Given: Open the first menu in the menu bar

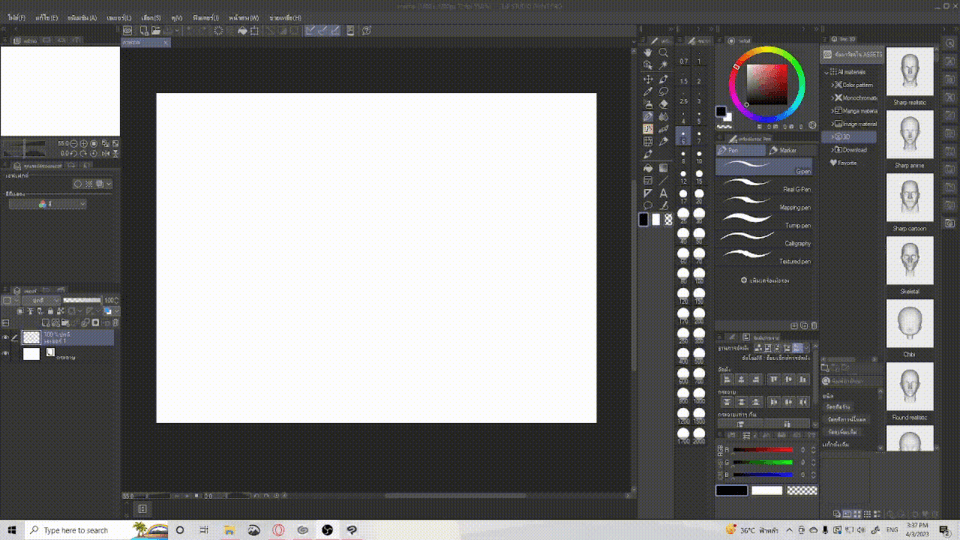Looking at the screenshot, I should pos(18,18).
